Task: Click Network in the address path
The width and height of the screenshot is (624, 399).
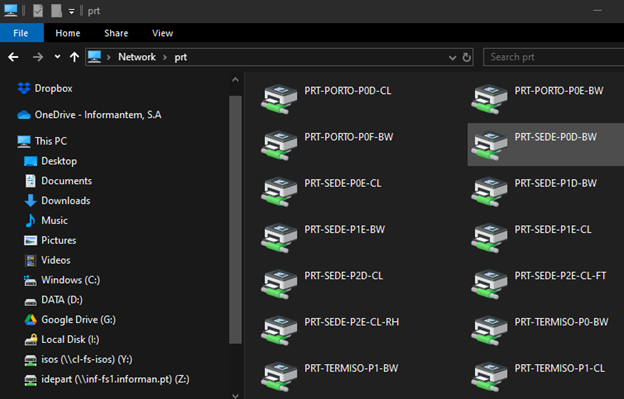Action: coord(137,57)
